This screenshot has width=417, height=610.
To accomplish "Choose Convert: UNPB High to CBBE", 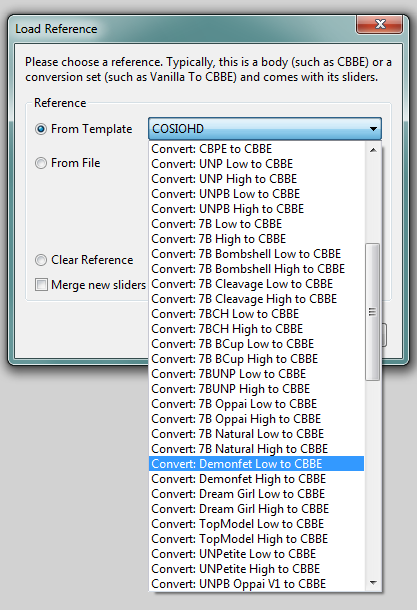I will click(256, 209).
